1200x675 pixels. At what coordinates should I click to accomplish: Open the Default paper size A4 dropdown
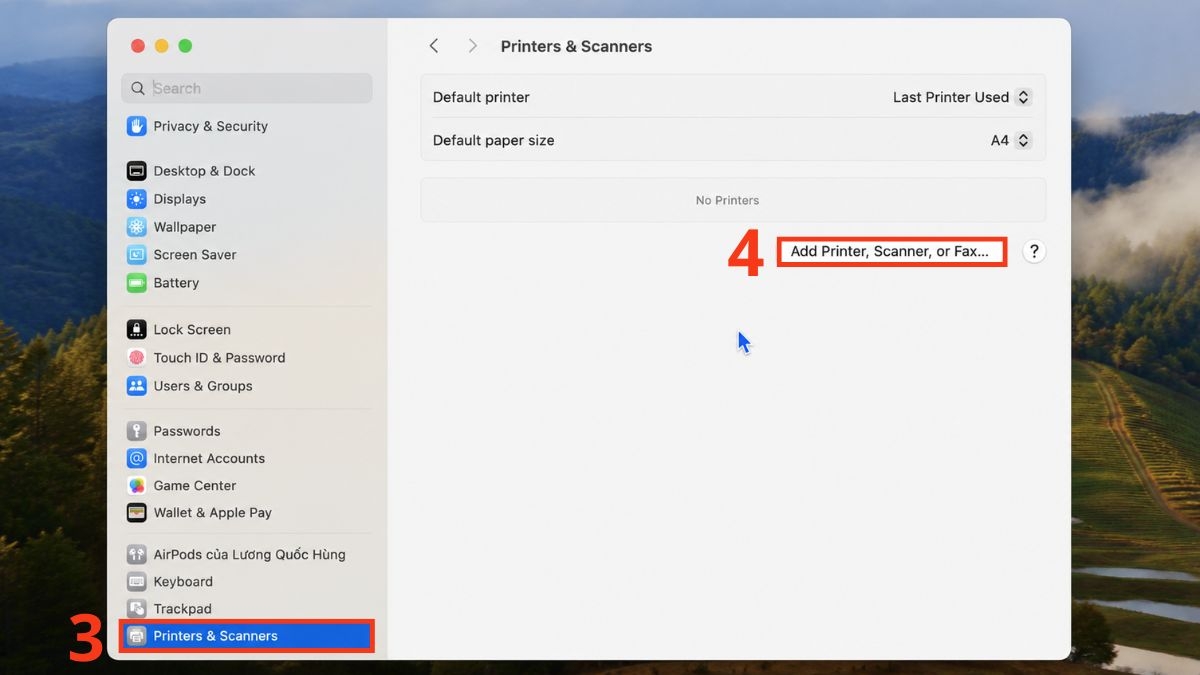pyautogui.click(x=1010, y=140)
